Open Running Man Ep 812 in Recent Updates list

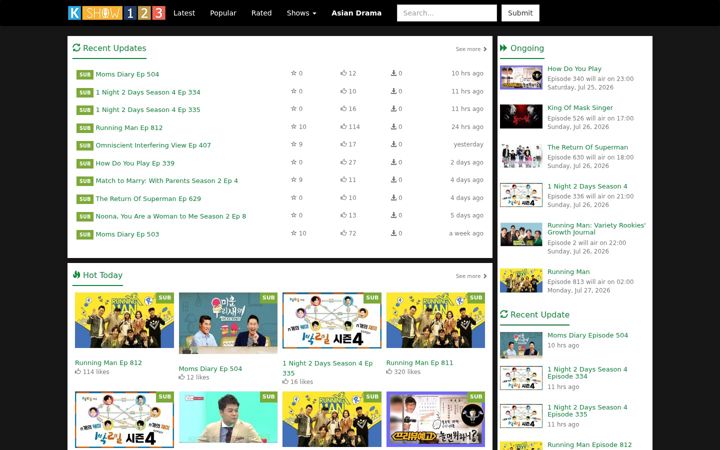(129, 128)
